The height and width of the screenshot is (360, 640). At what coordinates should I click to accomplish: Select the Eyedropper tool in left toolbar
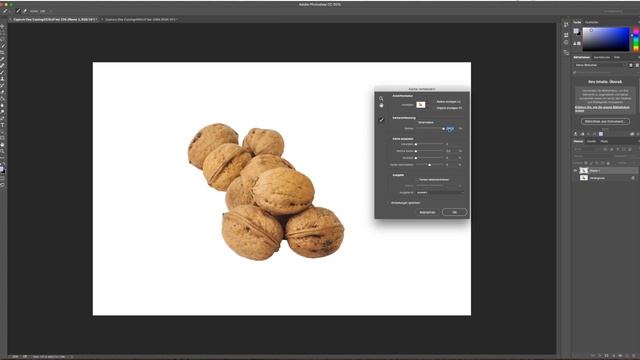2,59
